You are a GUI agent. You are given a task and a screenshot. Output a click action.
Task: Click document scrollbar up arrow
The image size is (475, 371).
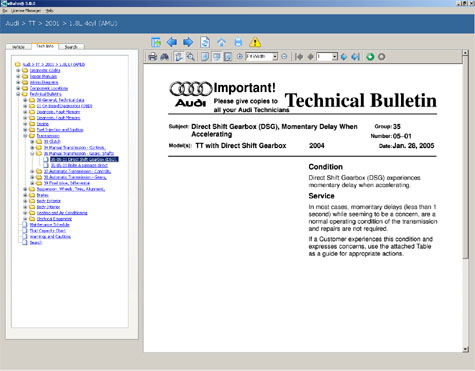point(466,53)
